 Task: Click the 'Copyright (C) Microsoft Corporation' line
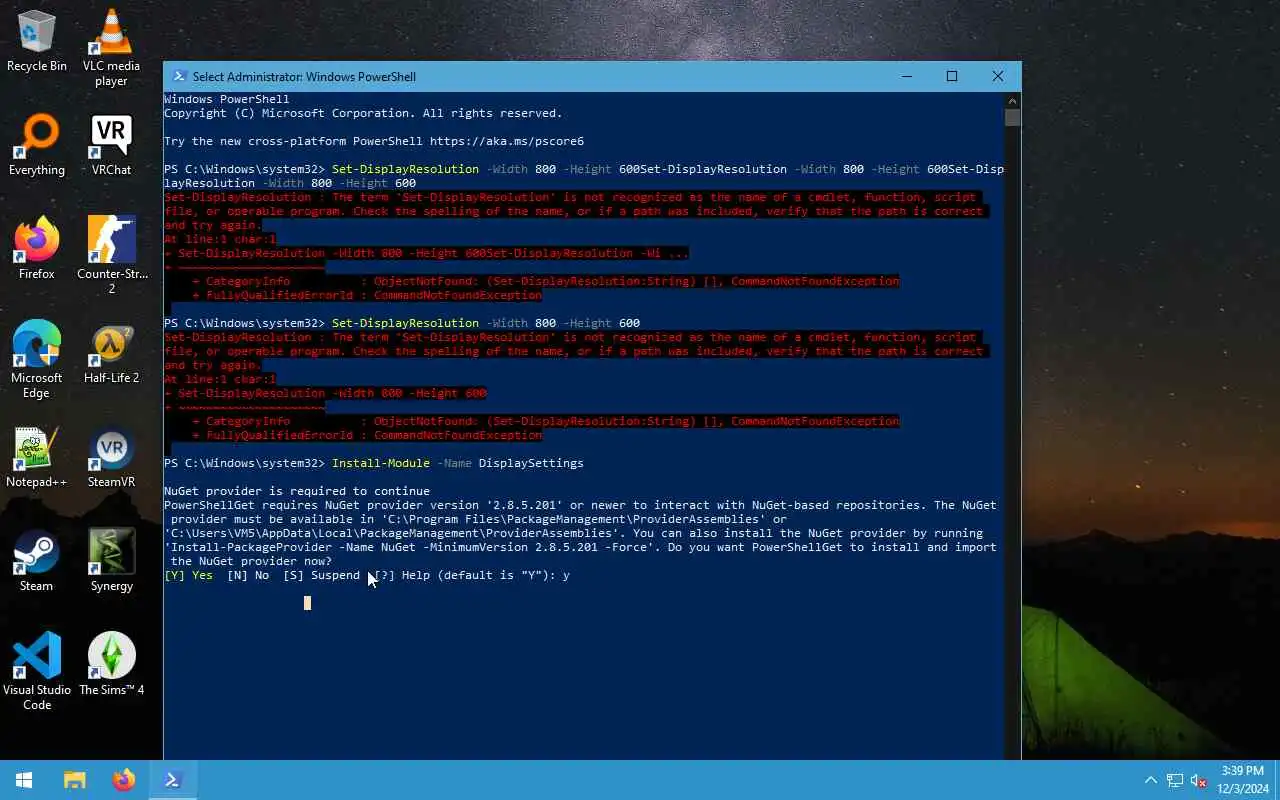pyautogui.click(x=363, y=113)
